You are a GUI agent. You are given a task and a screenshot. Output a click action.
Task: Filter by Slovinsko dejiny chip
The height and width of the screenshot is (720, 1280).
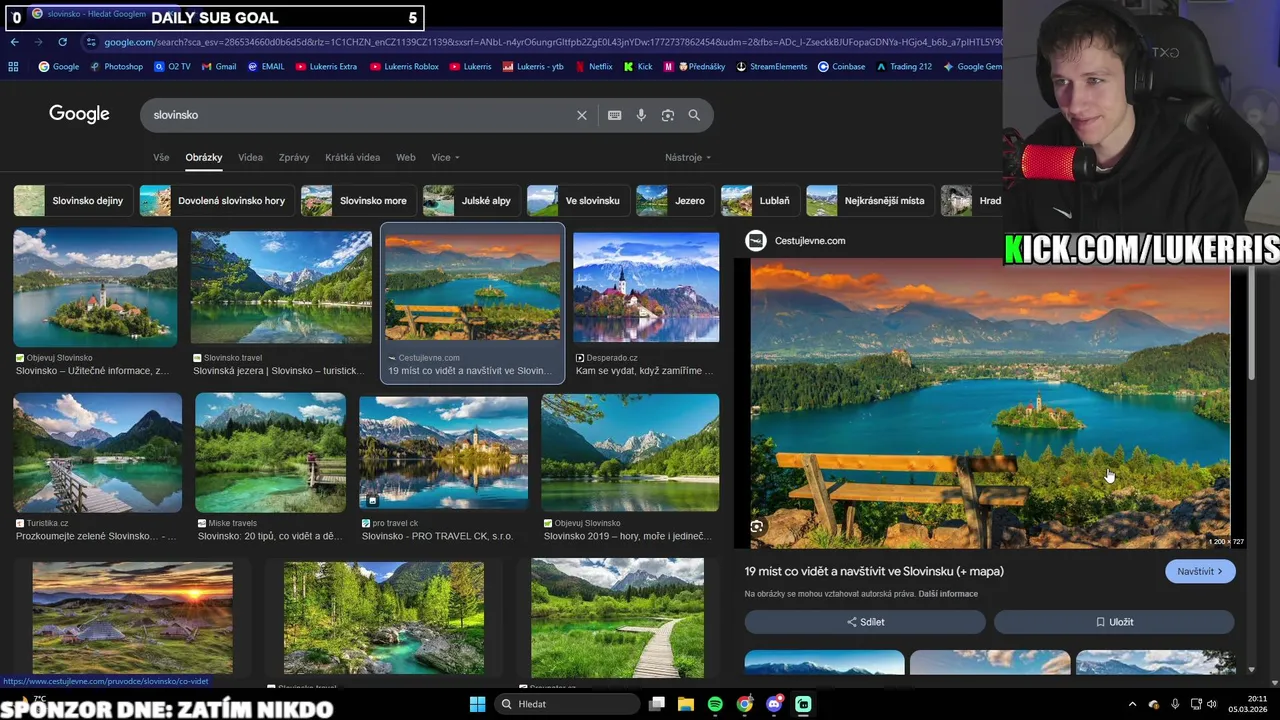tap(71, 201)
